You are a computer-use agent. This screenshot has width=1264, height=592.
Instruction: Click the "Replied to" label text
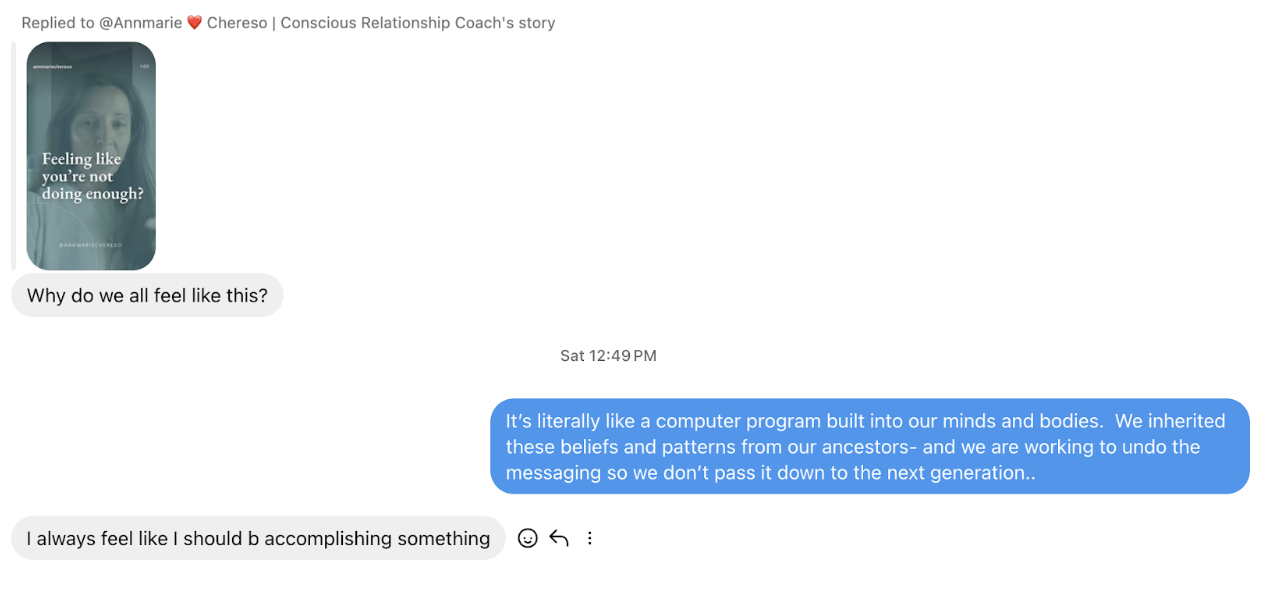(57, 23)
